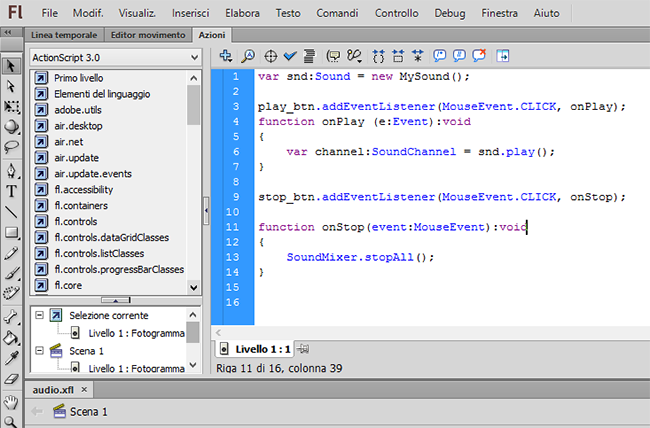650x428 pixels.
Task: Switch to Editor movimento tab
Action: click(x=148, y=35)
